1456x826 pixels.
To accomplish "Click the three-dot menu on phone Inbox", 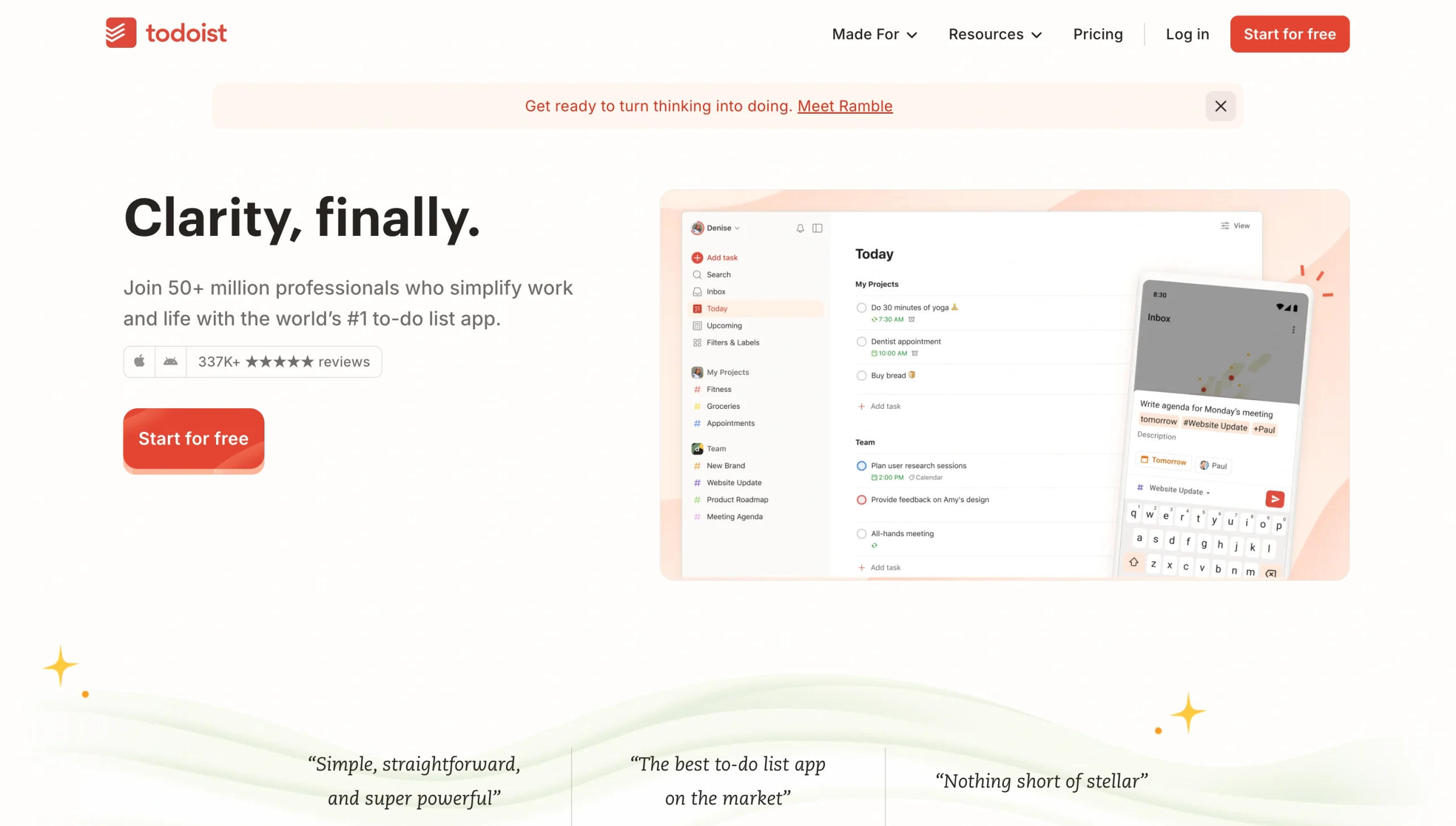I will tap(1293, 330).
